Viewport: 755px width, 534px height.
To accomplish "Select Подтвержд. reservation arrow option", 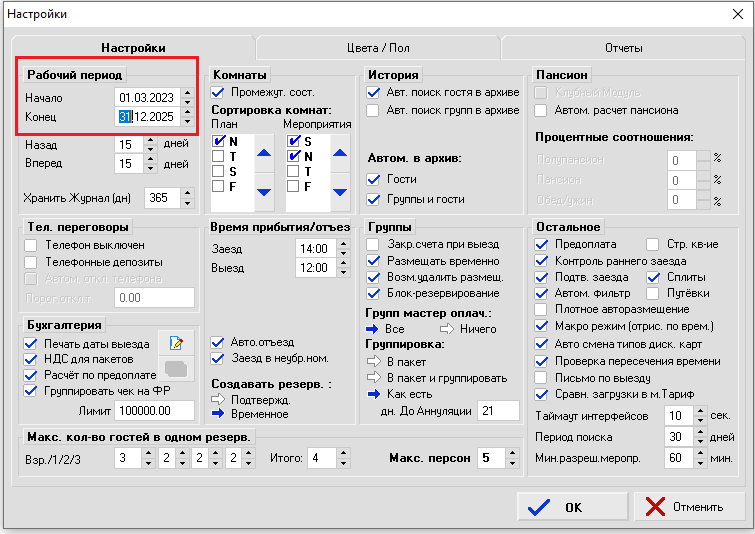I will point(219,398).
